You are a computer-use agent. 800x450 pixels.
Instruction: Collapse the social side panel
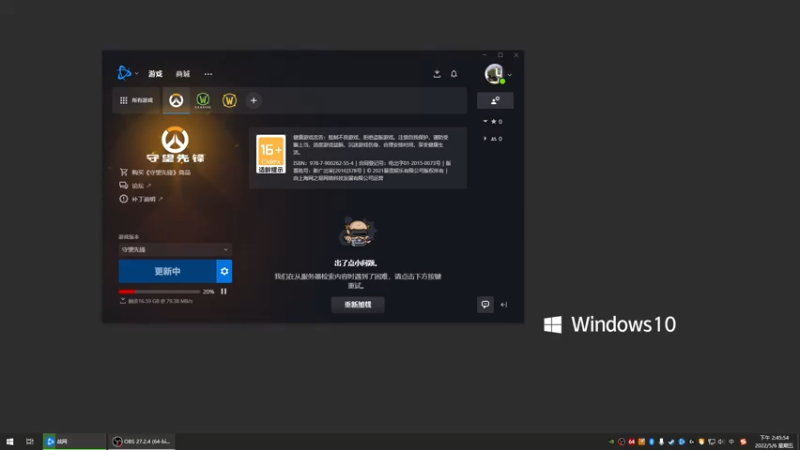pos(504,305)
